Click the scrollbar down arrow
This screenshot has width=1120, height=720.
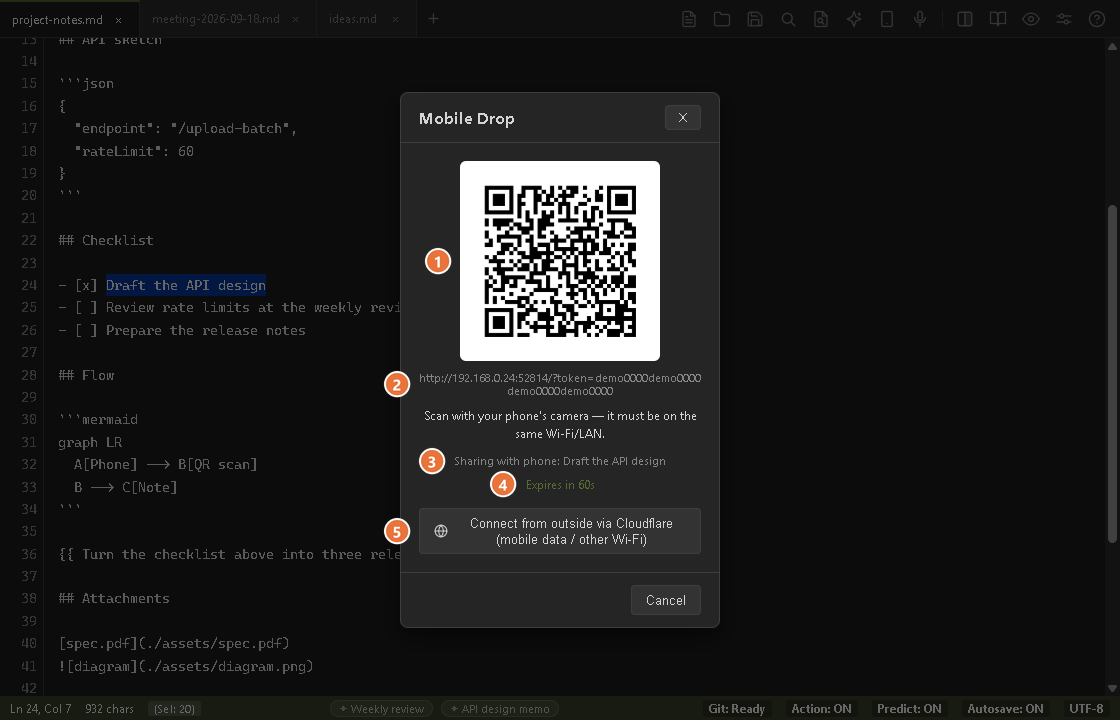click(1112, 689)
